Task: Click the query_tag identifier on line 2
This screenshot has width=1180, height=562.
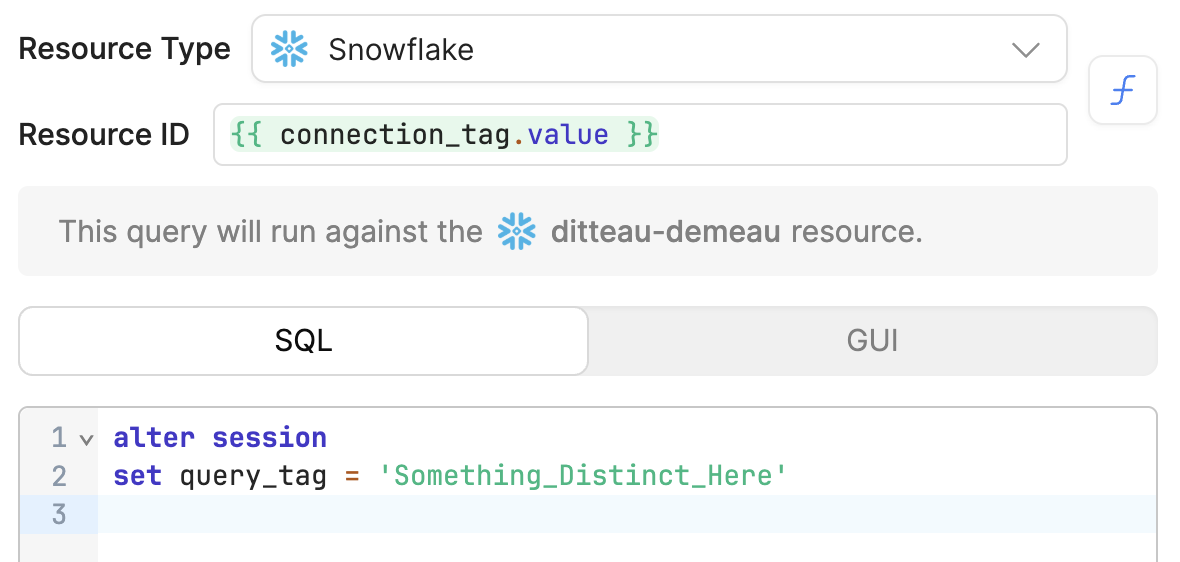Action: pos(253,477)
